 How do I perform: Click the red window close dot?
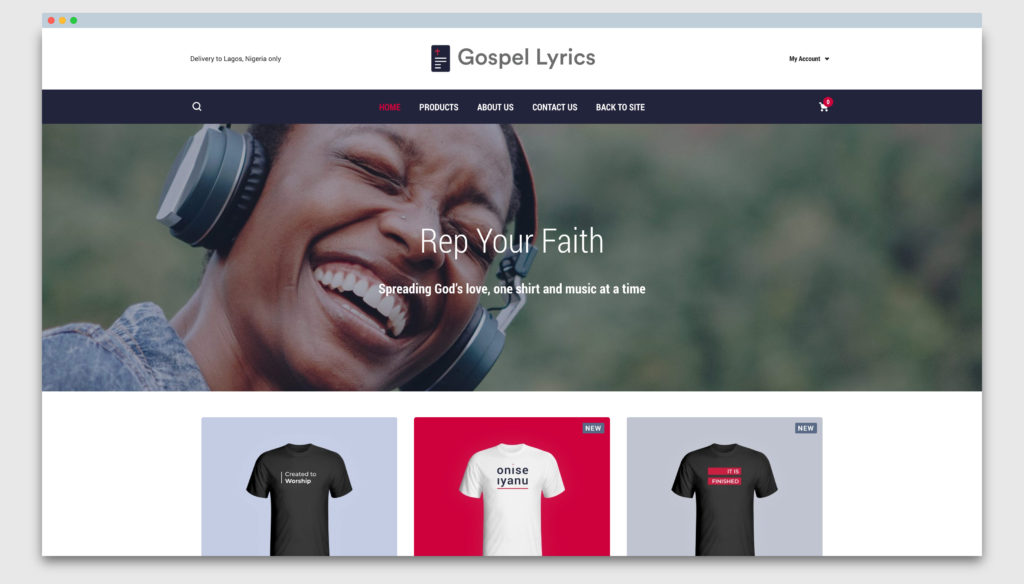tap(52, 20)
